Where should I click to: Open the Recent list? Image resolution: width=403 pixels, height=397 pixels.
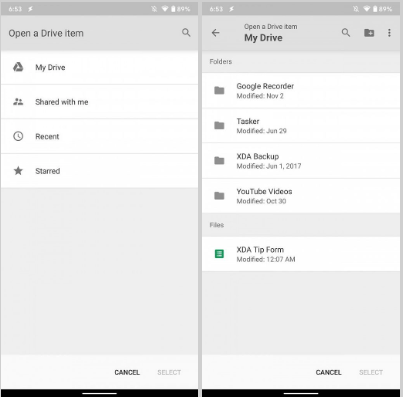pos(99,136)
